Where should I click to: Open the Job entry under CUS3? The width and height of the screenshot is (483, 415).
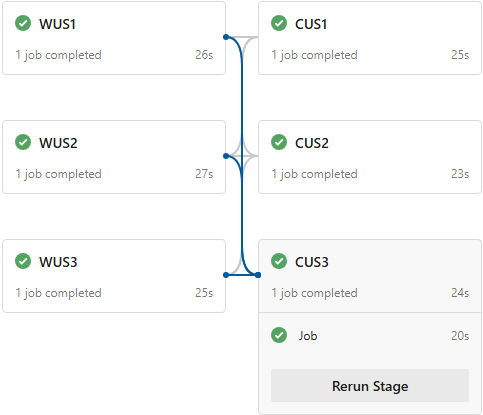coord(370,335)
